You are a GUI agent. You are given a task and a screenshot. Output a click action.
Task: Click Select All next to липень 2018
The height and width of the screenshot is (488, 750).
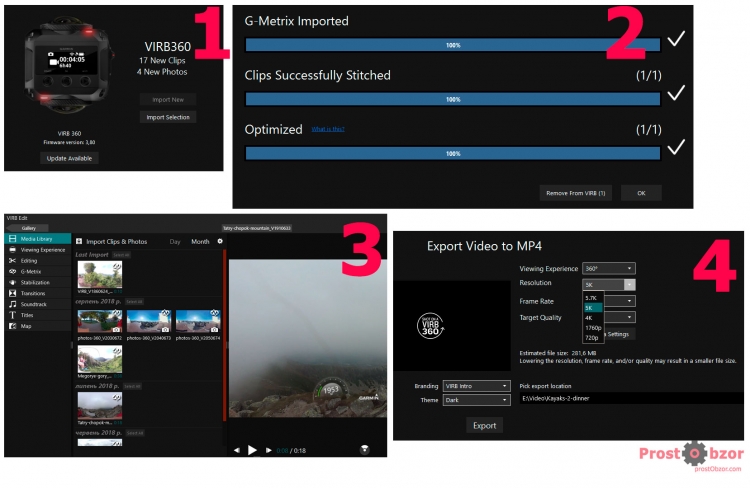132,386
